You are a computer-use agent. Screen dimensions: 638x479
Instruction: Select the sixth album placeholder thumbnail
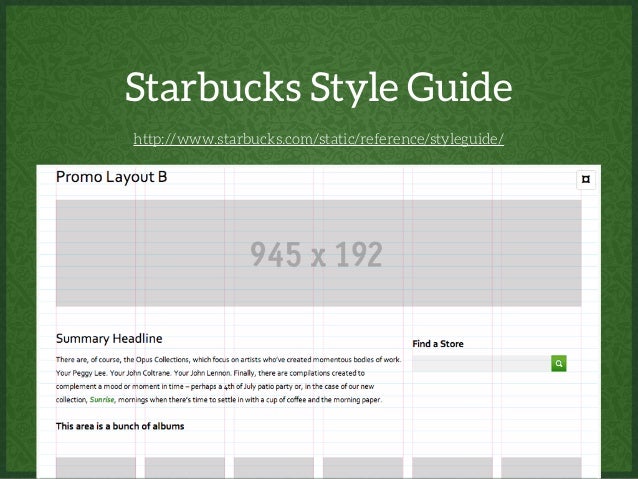[x=541, y=468]
